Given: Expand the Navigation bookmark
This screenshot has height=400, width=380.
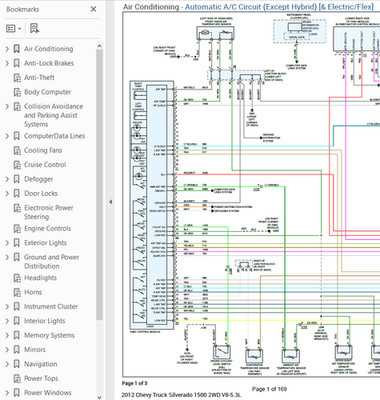Looking at the screenshot, I should tap(7, 364).
